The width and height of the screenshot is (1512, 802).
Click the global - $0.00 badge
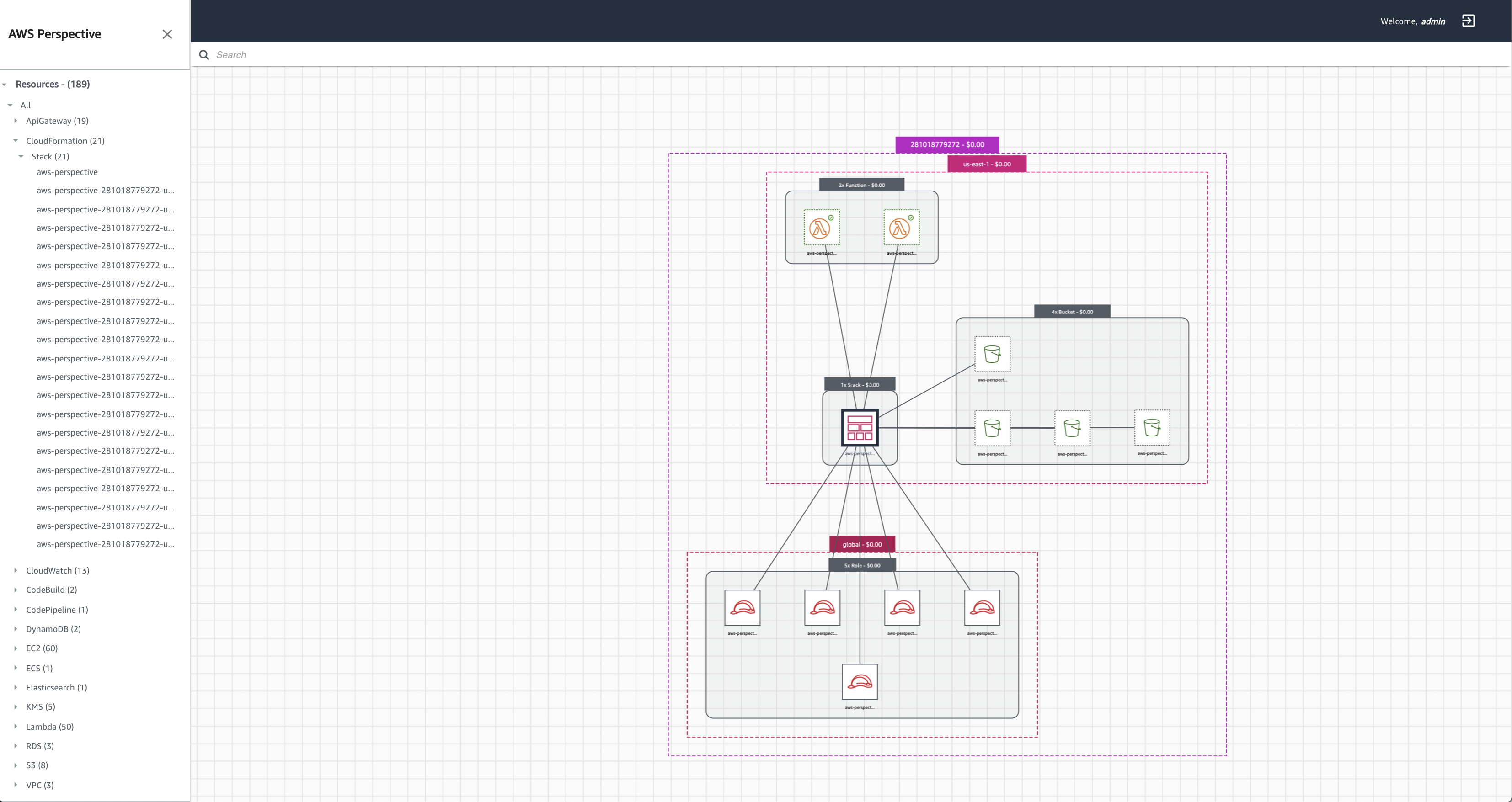pyautogui.click(x=862, y=544)
